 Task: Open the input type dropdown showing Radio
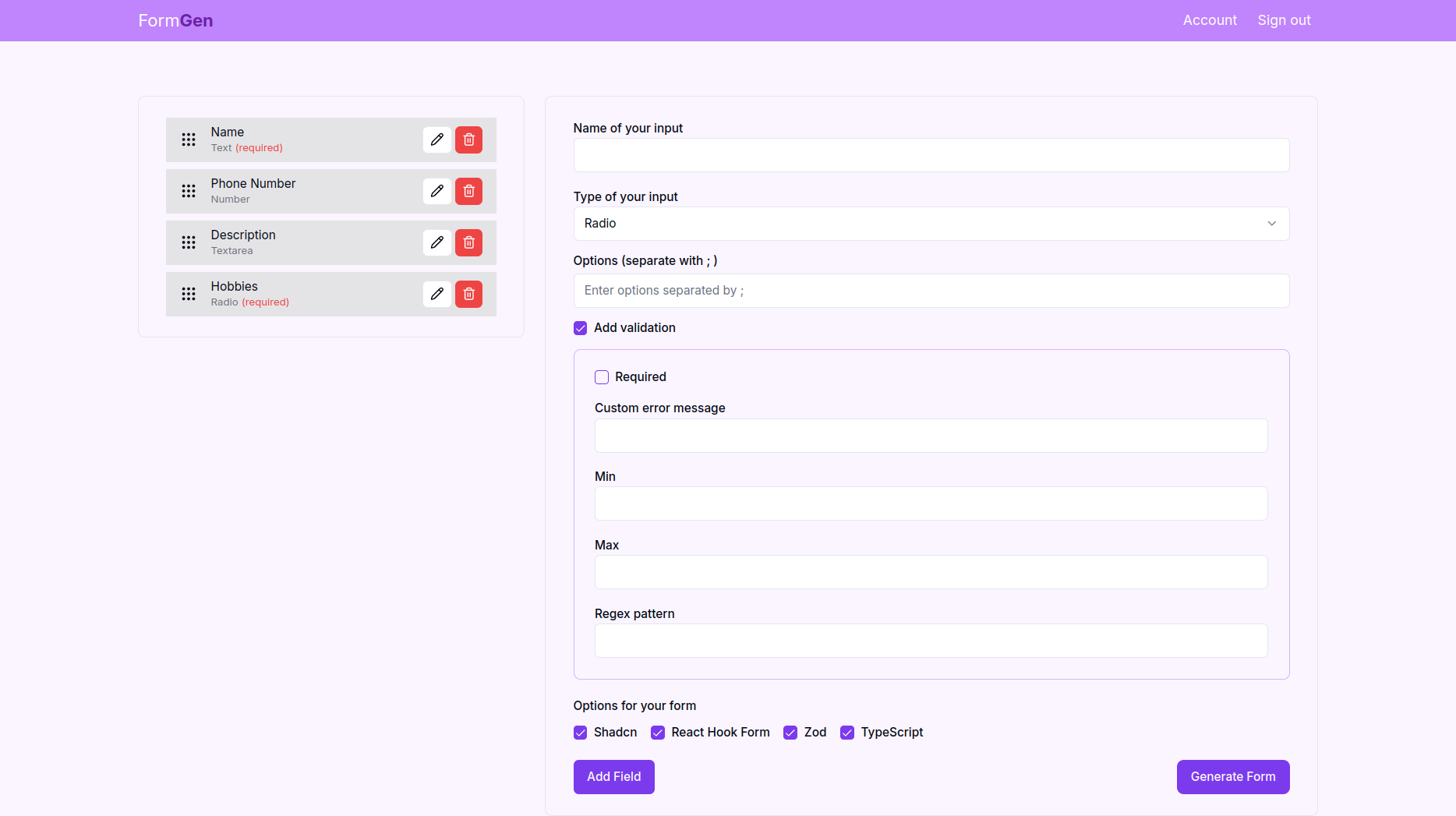(931, 224)
